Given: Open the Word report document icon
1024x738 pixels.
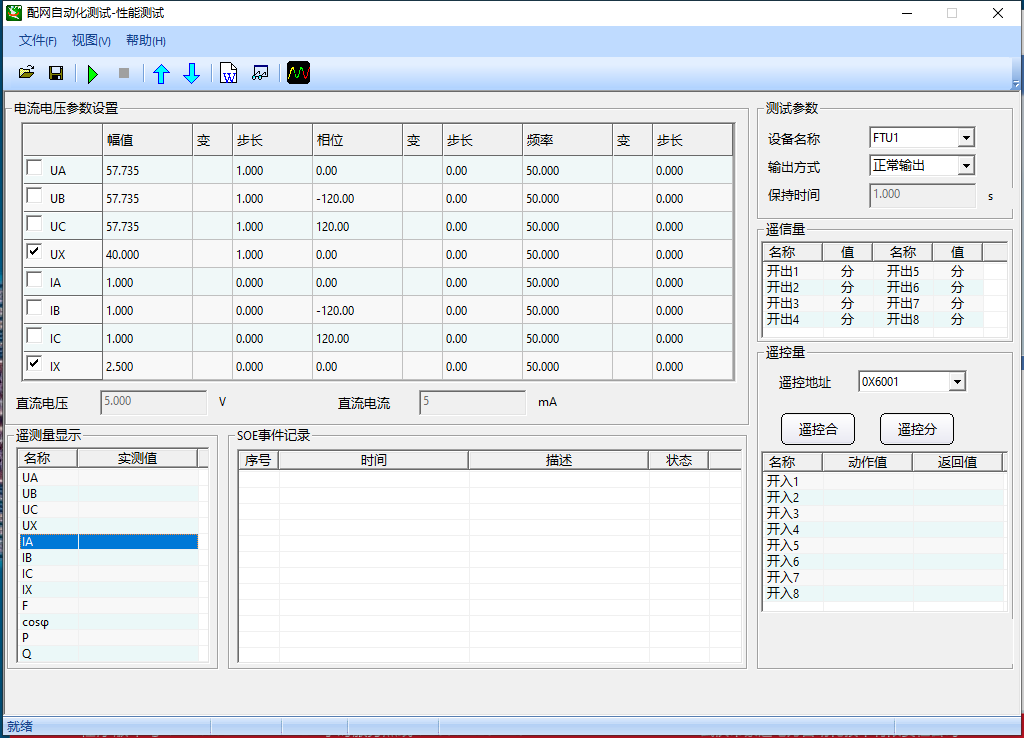Looking at the screenshot, I should 229,73.
